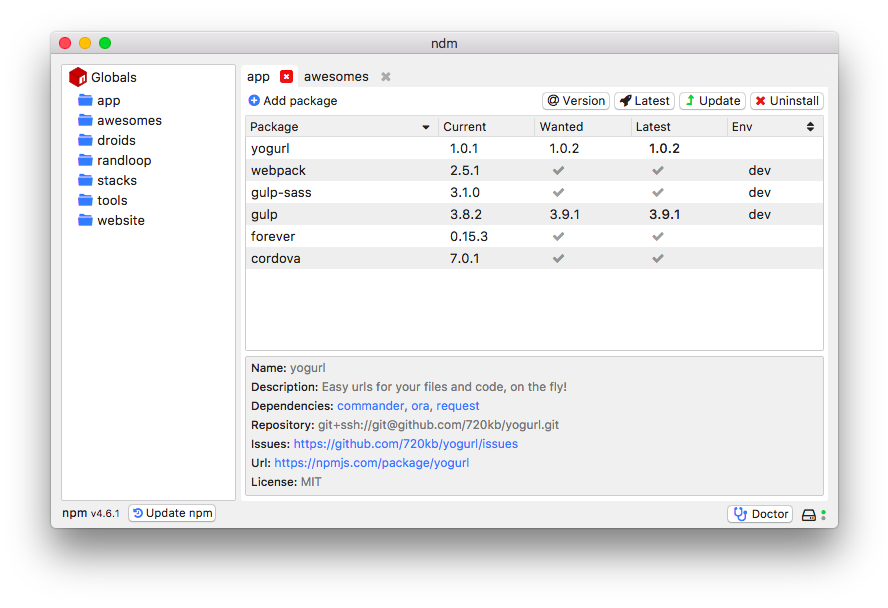888x608 pixels.
Task: Select the webpack package row
Action: (x=534, y=170)
